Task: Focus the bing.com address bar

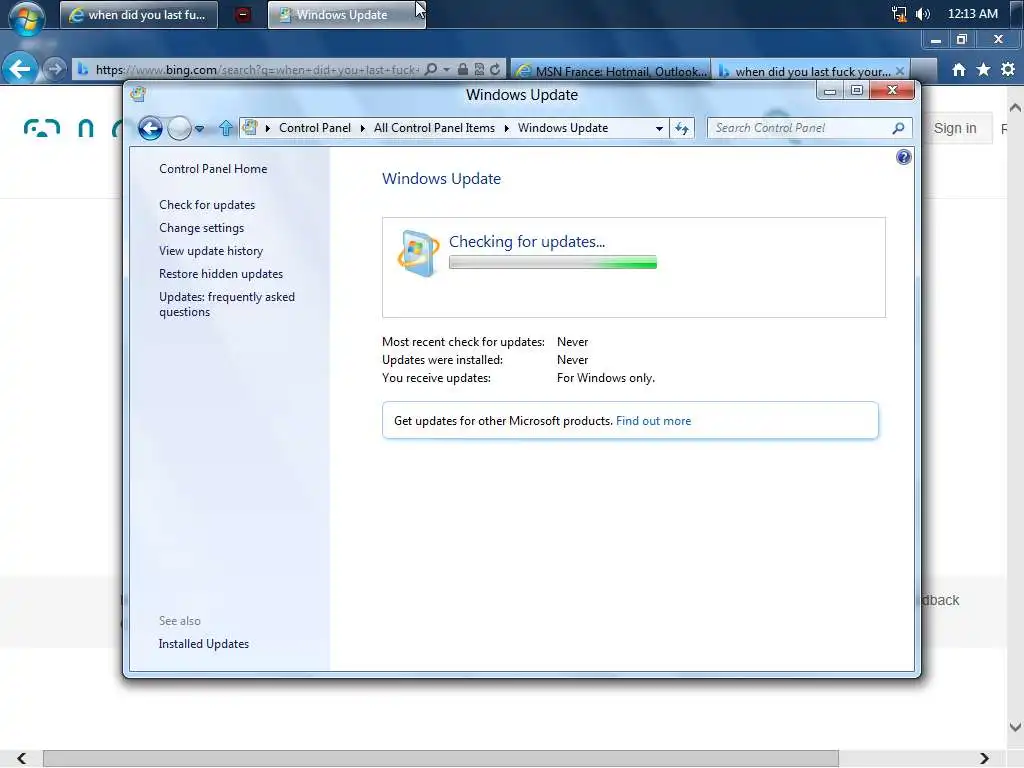Action: tap(256, 69)
